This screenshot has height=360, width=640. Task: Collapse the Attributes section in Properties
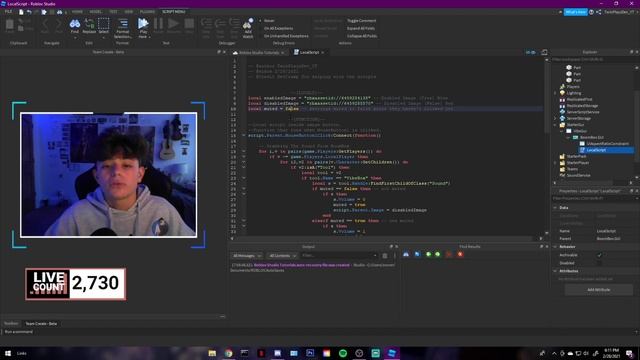click(x=555, y=271)
